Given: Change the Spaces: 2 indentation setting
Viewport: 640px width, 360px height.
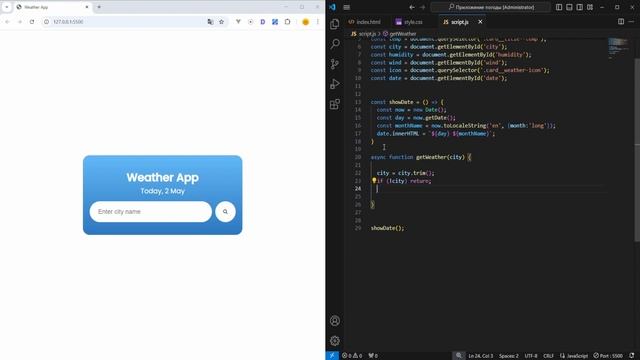Looking at the screenshot, I should coord(509,356).
